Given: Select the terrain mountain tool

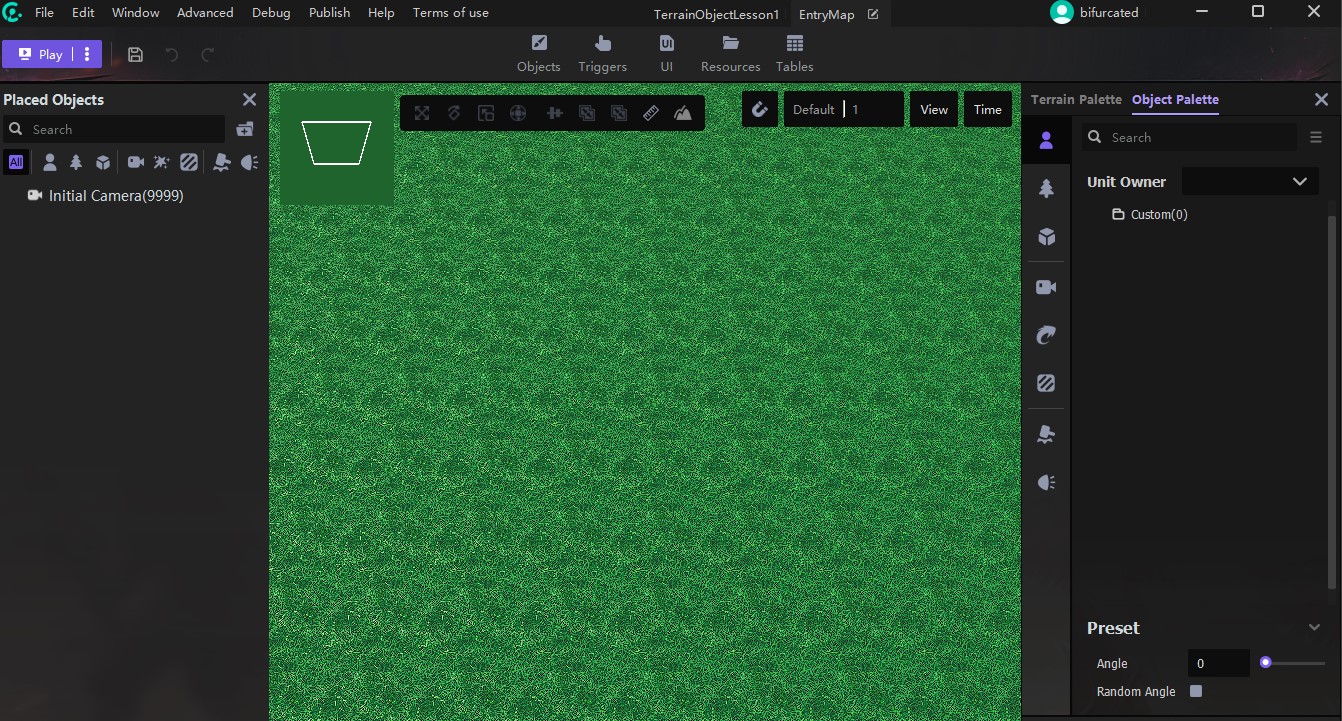Looking at the screenshot, I should point(683,113).
